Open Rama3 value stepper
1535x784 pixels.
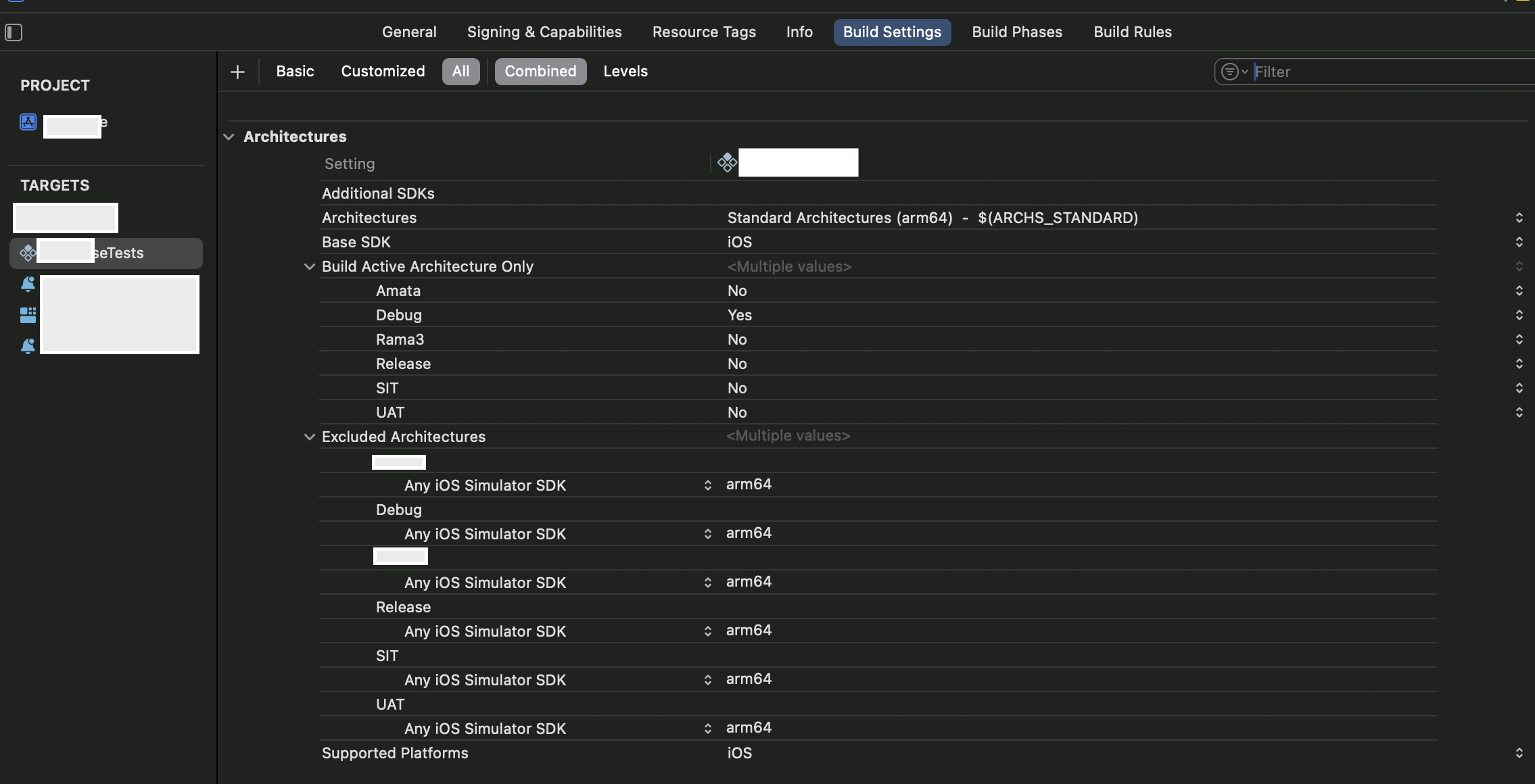click(x=1519, y=339)
